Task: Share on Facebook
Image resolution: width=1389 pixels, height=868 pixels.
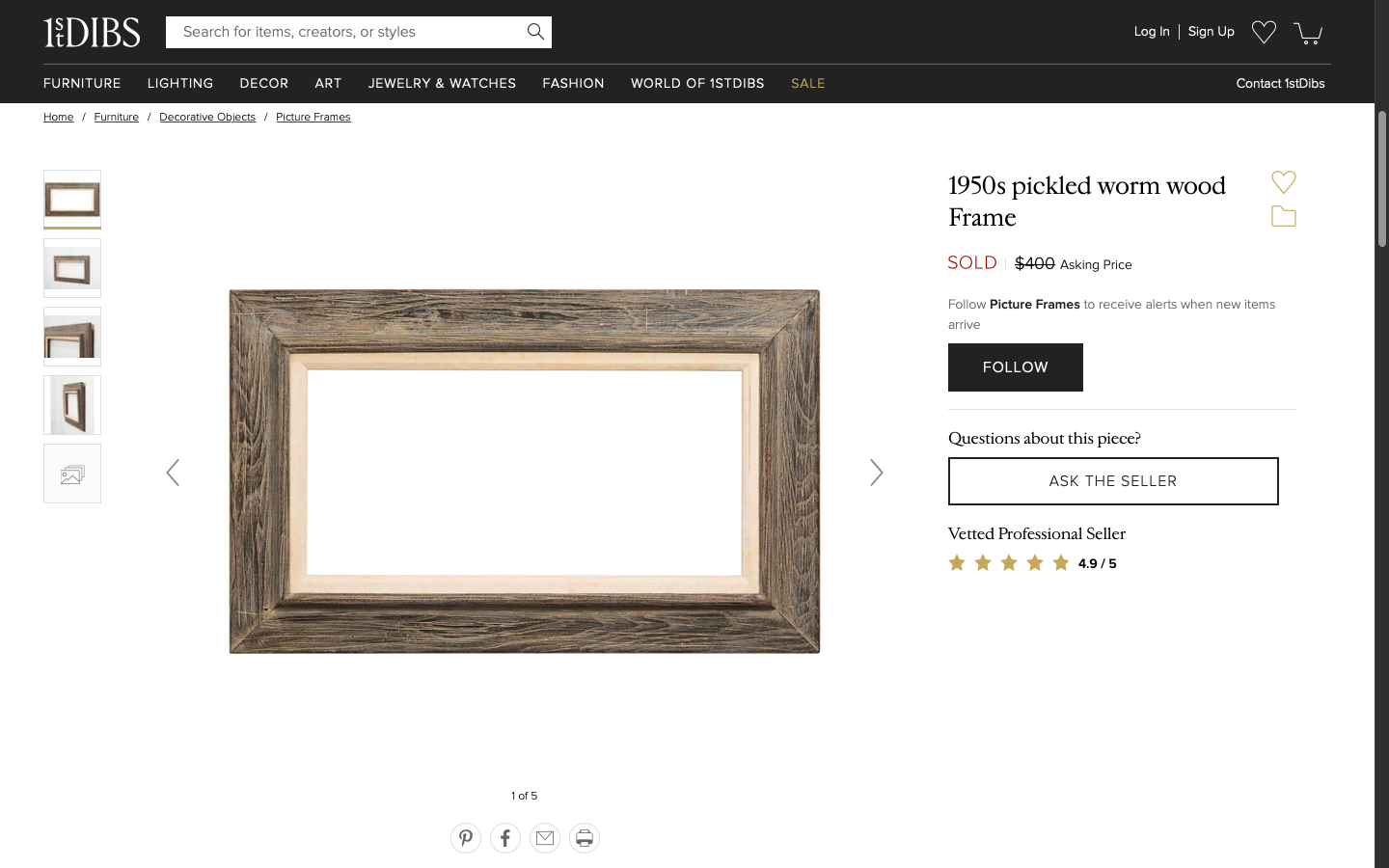Action: (x=505, y=838)
